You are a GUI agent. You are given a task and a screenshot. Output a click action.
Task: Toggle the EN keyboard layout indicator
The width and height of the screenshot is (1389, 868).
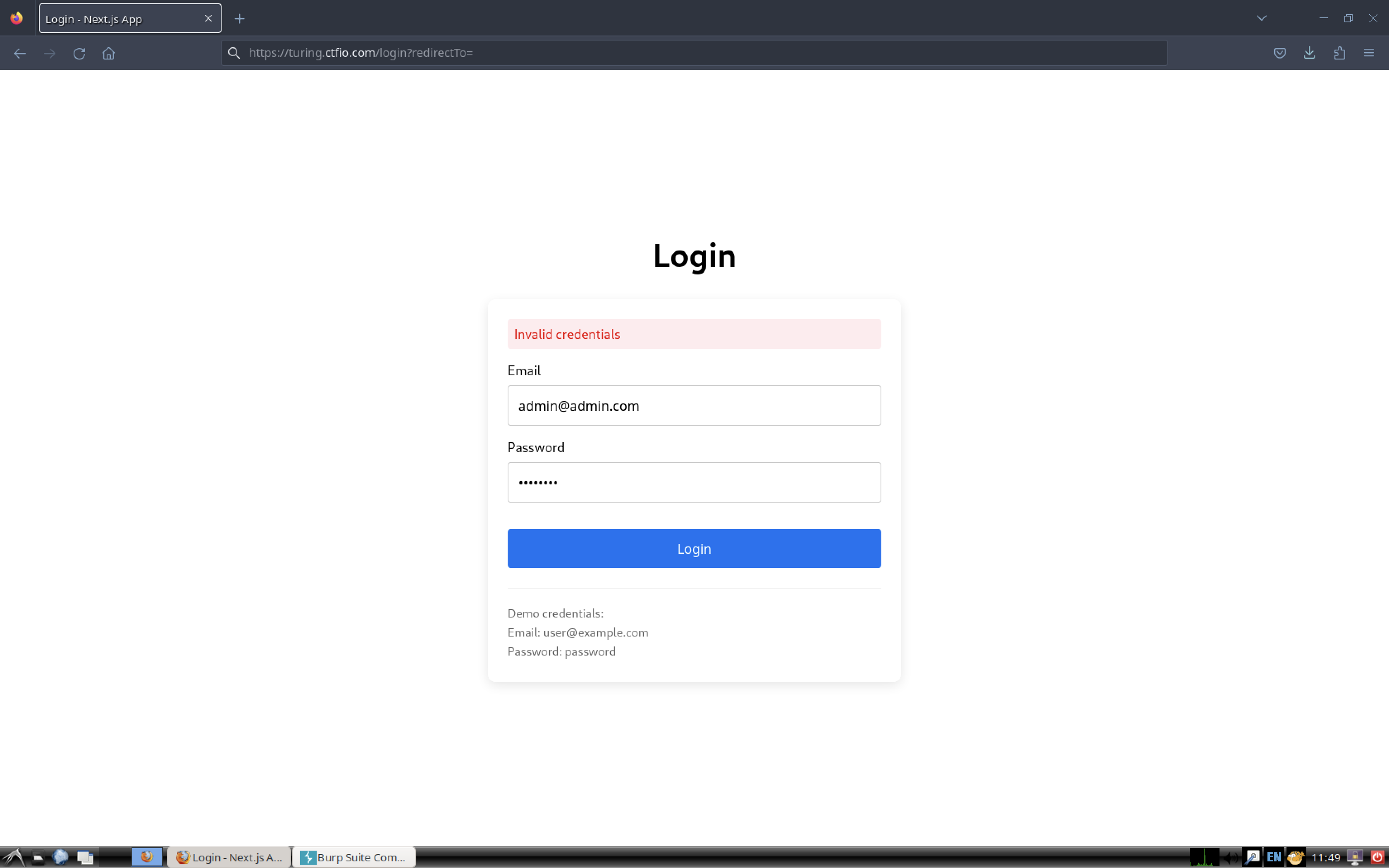tap(1274, 857)
